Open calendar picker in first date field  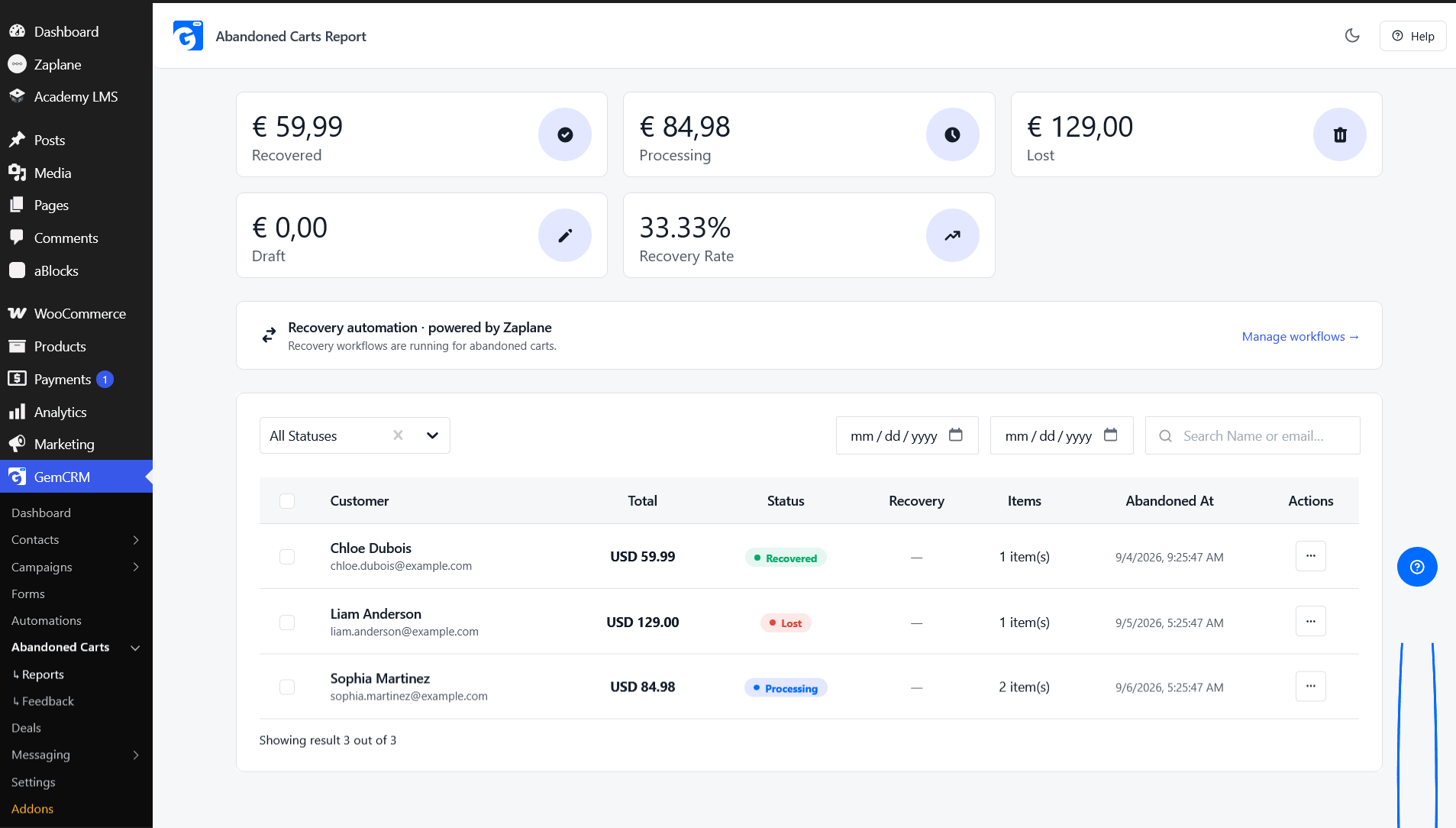tap(956, 435)
